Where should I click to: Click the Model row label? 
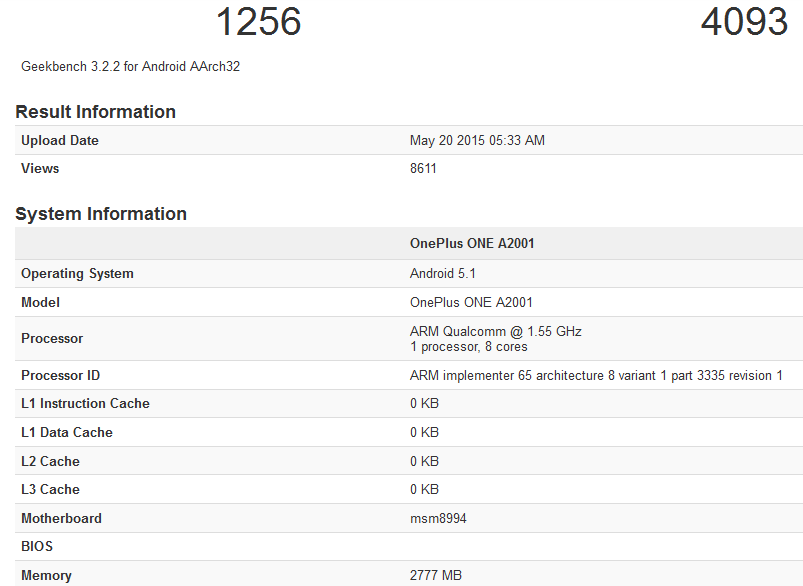click(40, 302)
